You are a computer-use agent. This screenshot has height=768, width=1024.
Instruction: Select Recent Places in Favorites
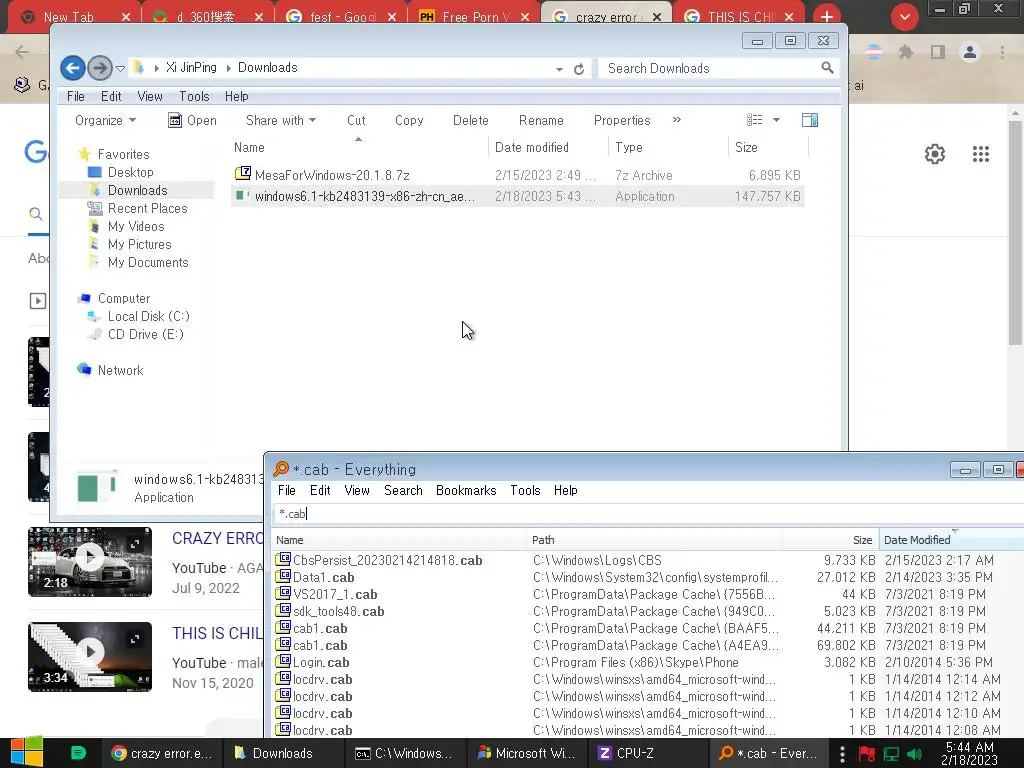(148, 208)
